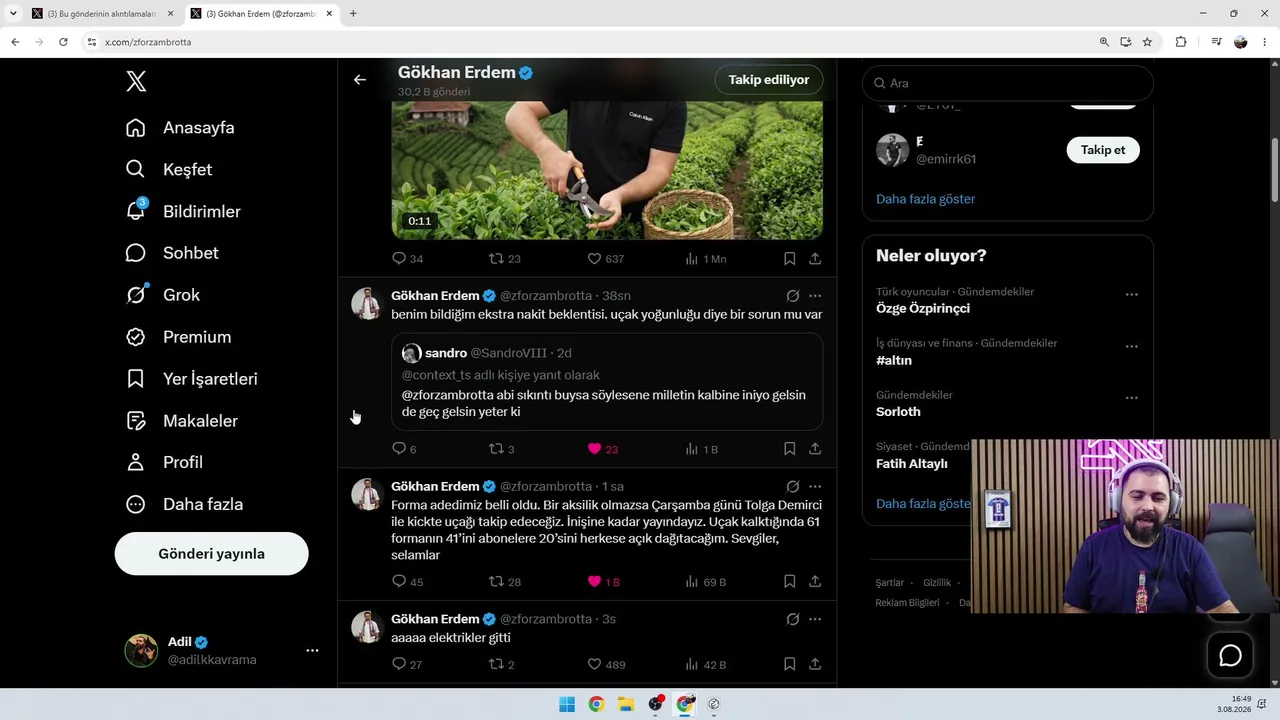
Task: Open Grok explain icon on the 38sn tweet
Action: pyautogui.click(x=793, y=296)
